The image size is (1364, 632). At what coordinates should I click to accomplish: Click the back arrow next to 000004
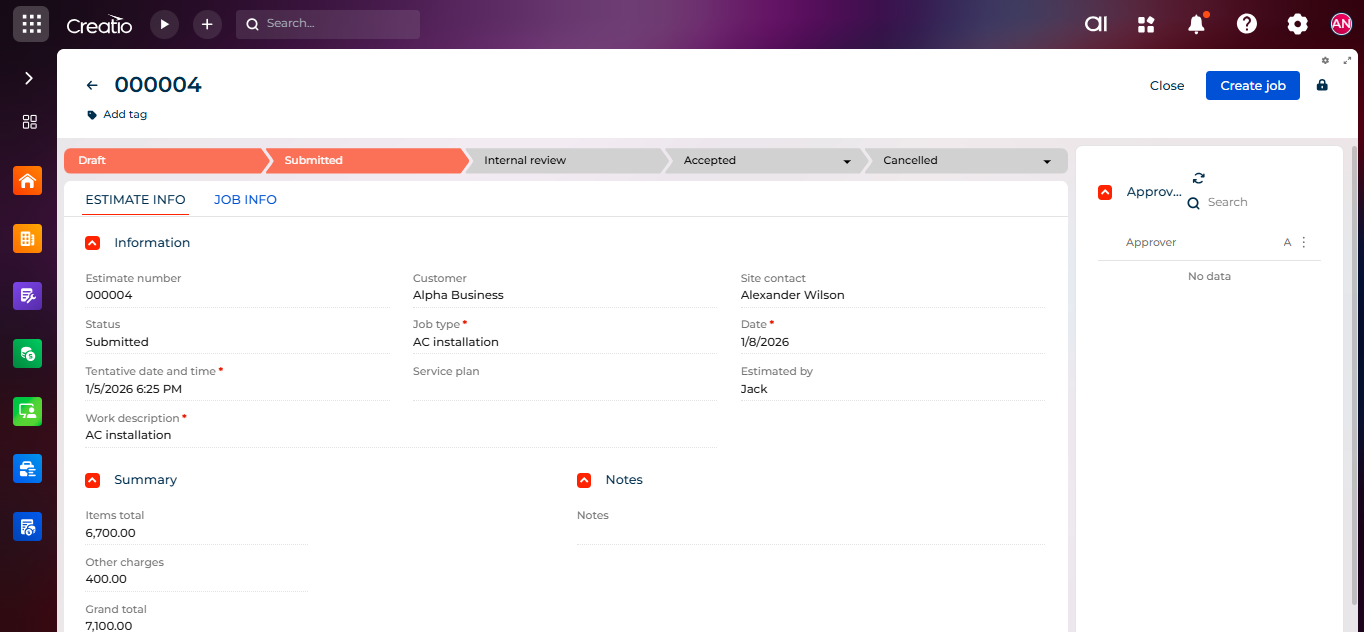click(x=92, y=86)
